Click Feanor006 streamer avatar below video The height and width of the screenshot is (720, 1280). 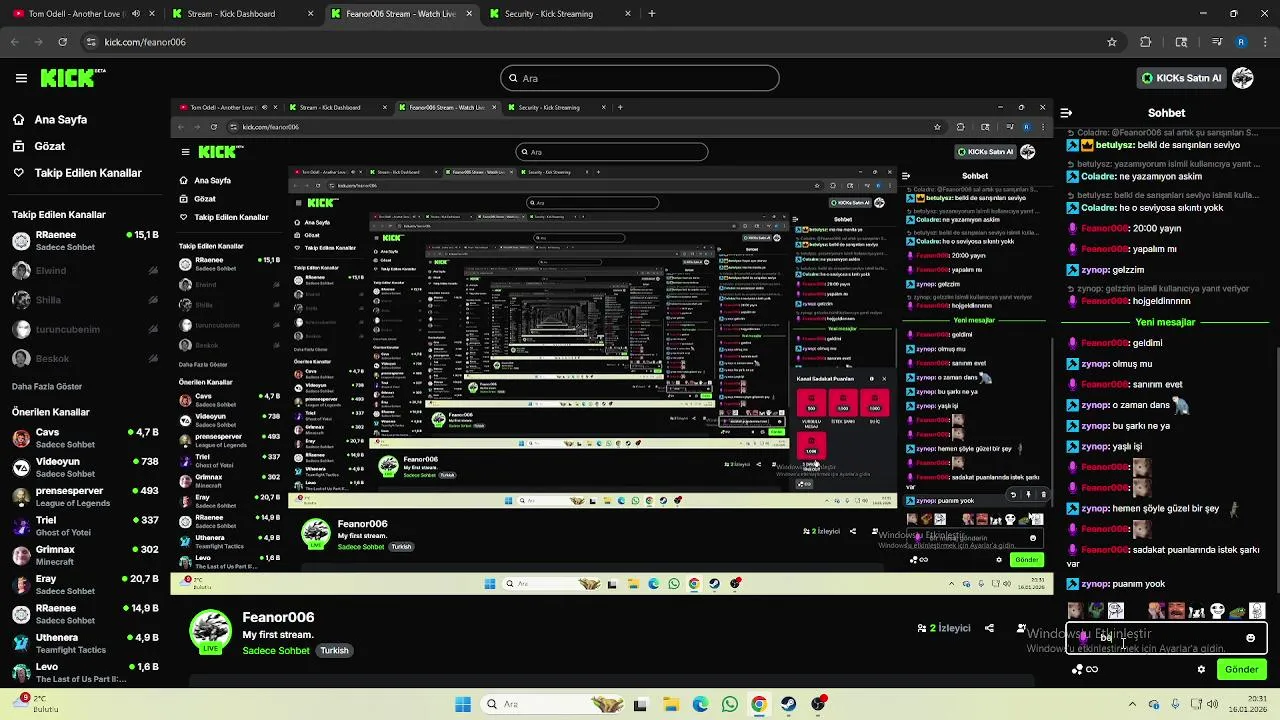(x=210, y=631)
